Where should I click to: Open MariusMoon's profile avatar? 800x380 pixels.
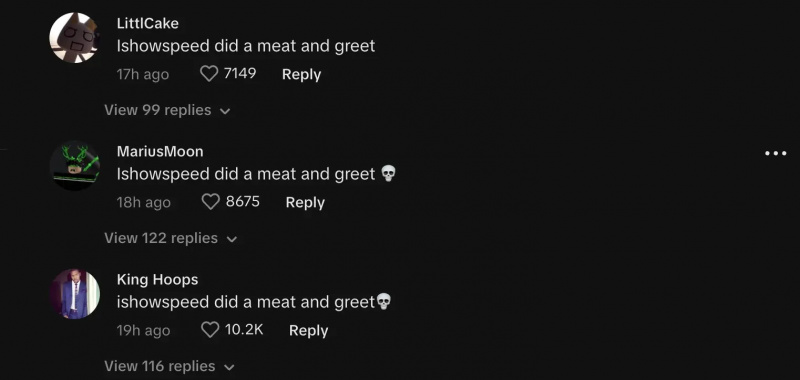tap(74, 166)
